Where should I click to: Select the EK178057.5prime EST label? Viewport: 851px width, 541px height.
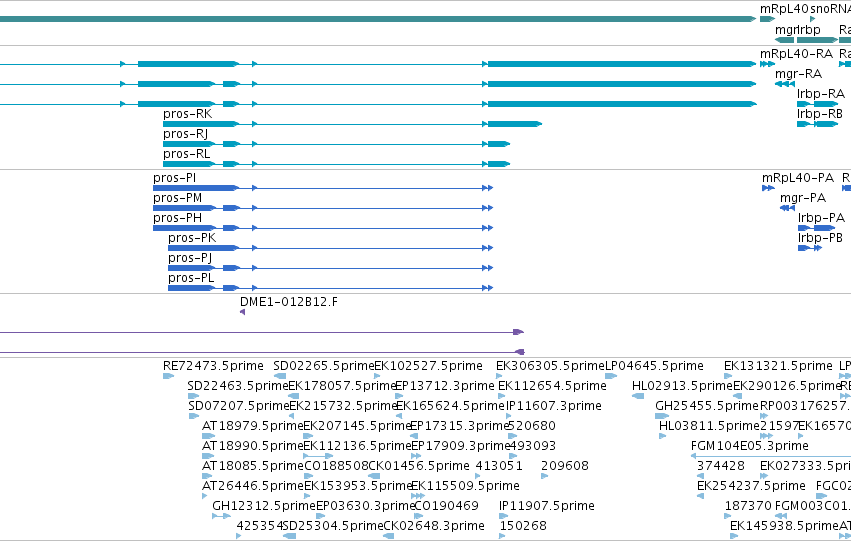click(x=342, y=386)
